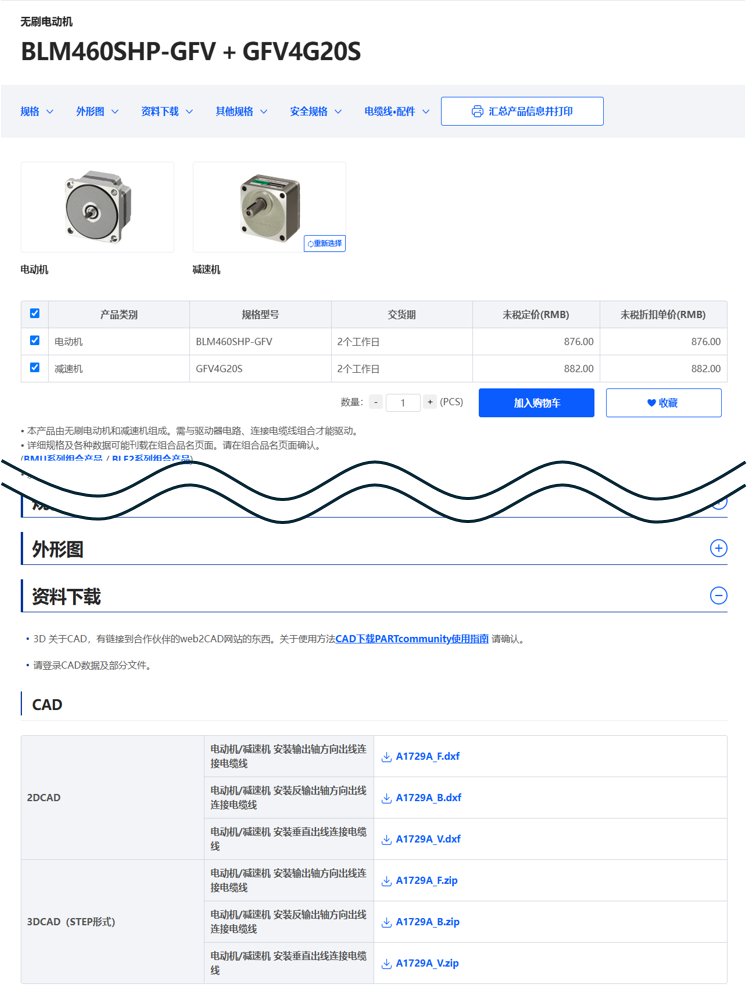Screen dimensions: 747x990
Task: Click download icon for A1729A_B.dxf
Action: 386,798
